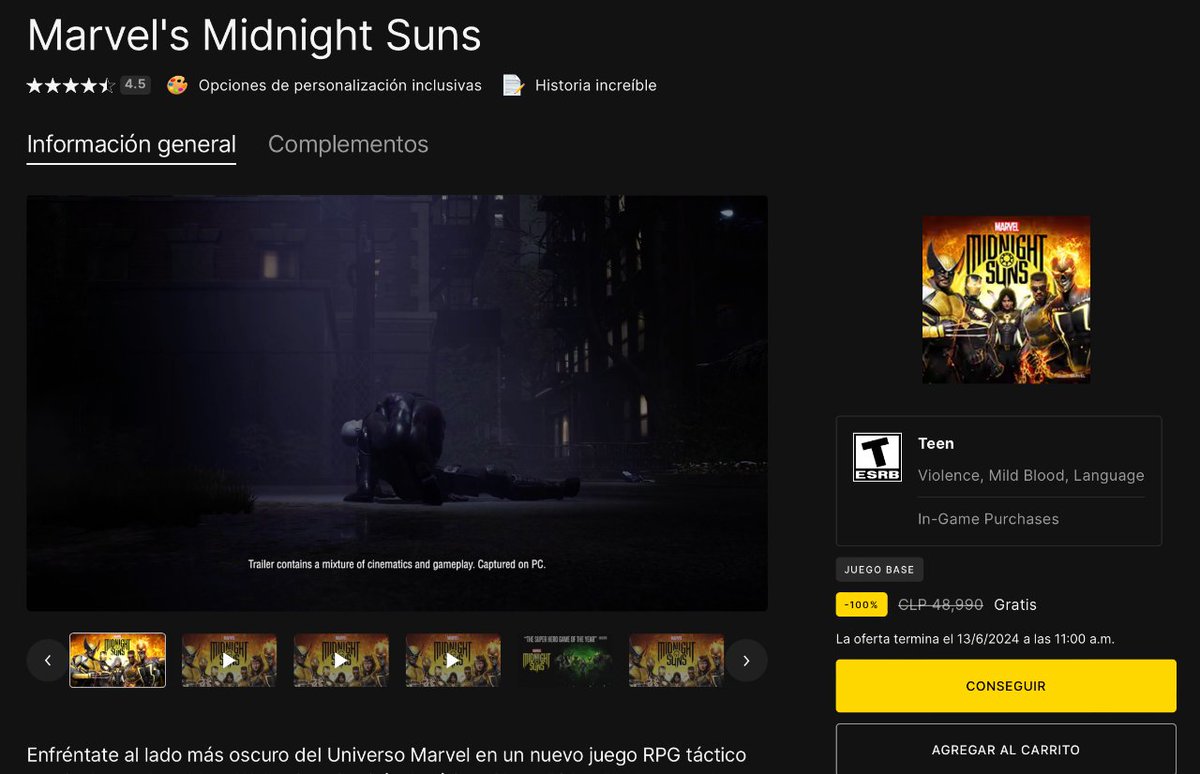Click Opciones de personalización inclusivas label
This screenshot has width=1200, height=774.
[x=340, y=86]
